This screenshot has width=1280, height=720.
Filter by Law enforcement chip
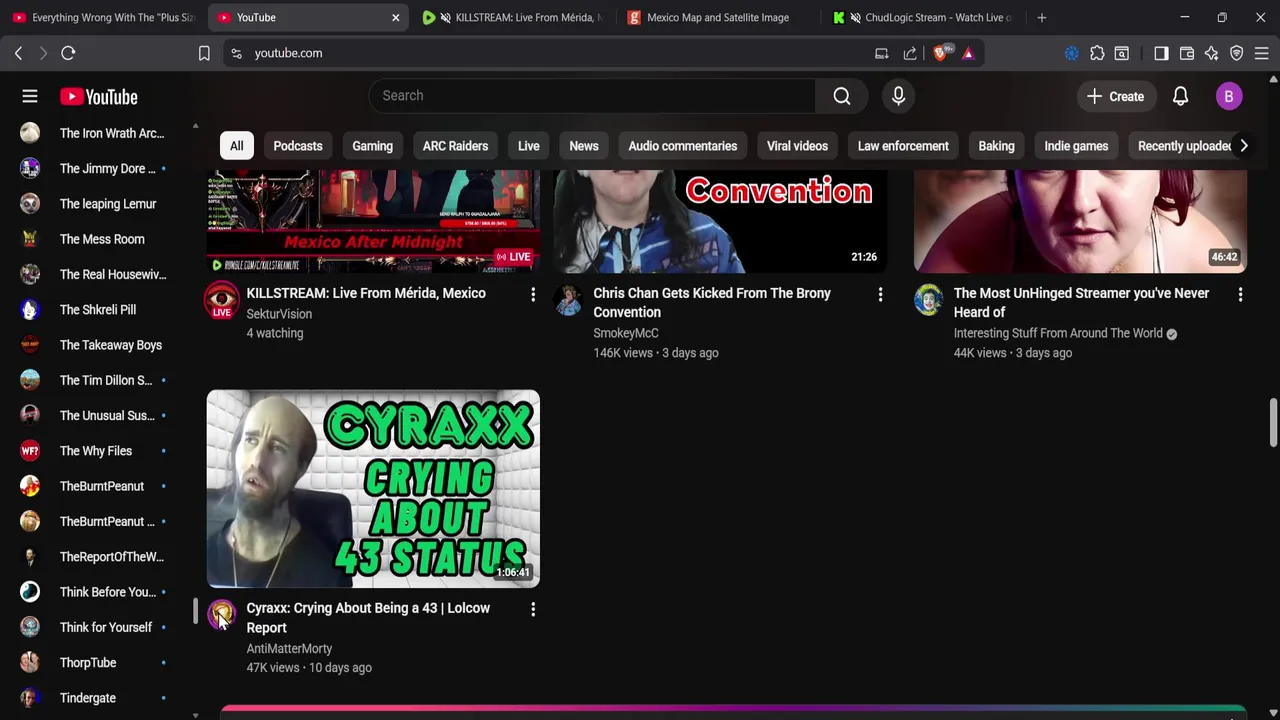[903, 146]
